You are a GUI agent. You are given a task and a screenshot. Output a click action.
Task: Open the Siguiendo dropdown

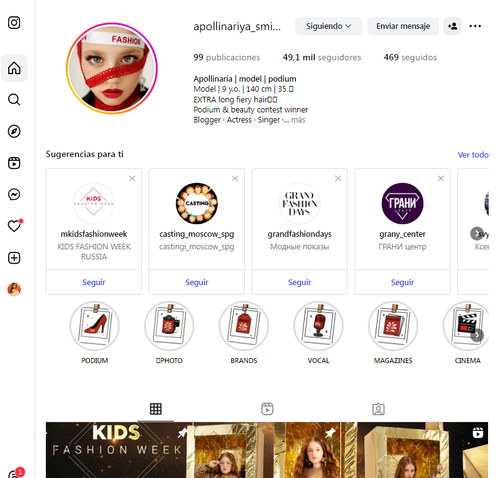pos(328,26)
